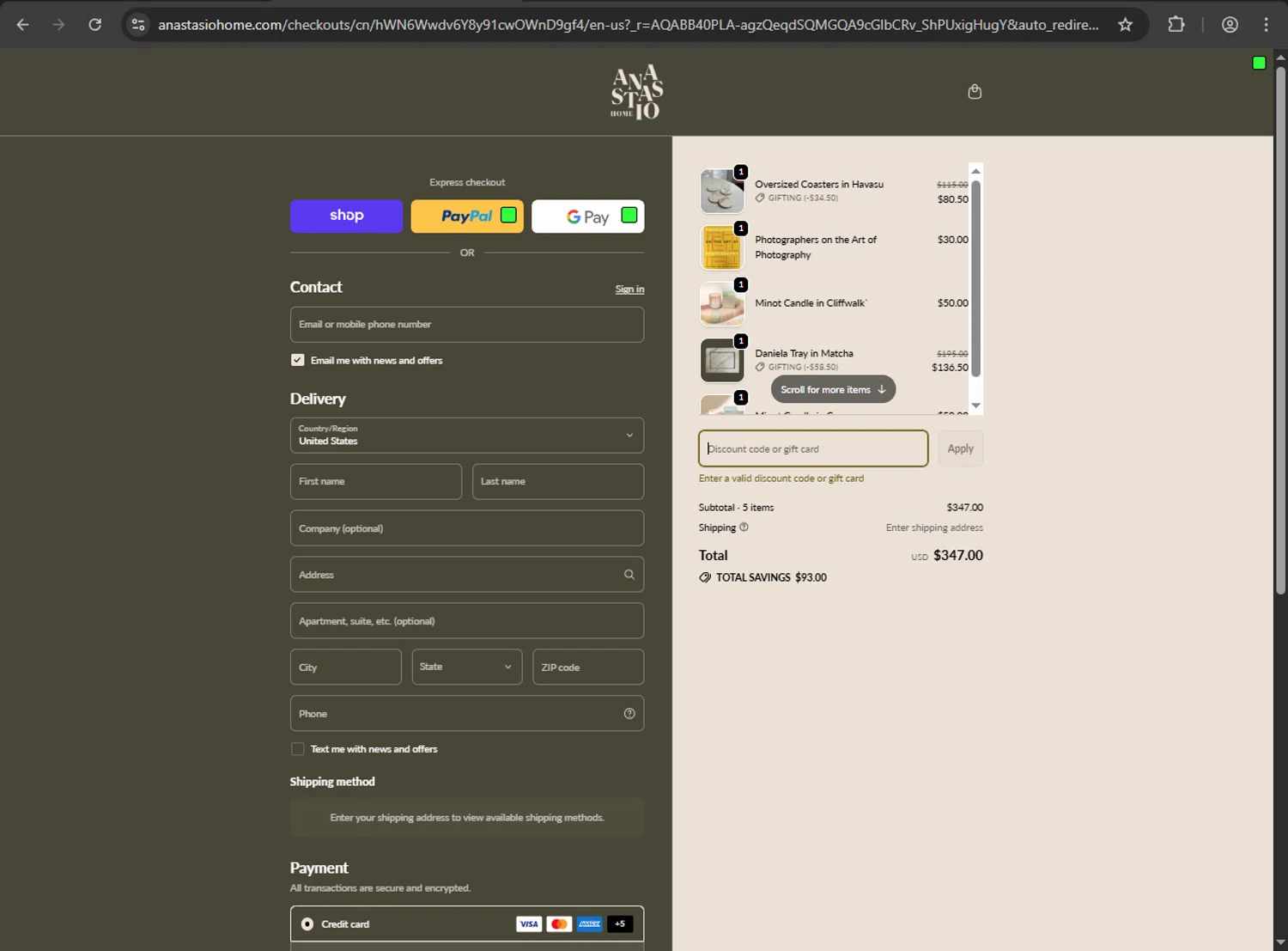Click the $347.00 total amount
The height and width of the screenshot is (951, 1288).
coord(958,556)
